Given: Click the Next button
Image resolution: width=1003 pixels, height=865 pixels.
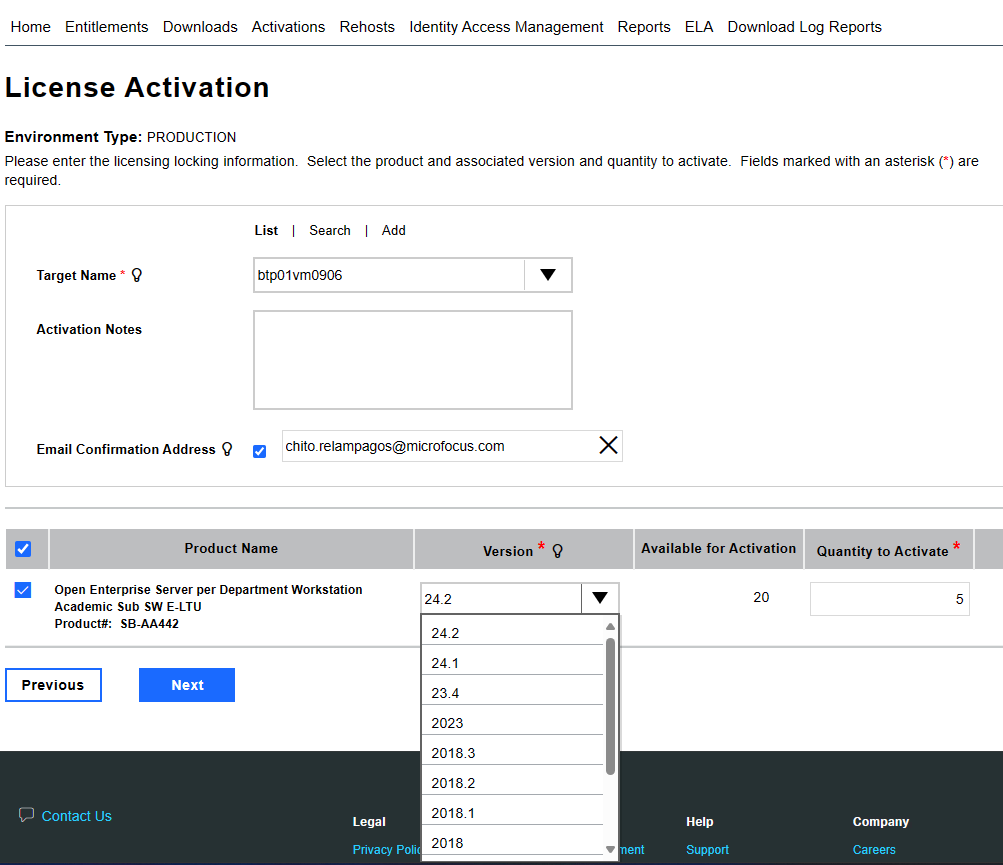Looking at the screenshot, I should coord(186,684).
